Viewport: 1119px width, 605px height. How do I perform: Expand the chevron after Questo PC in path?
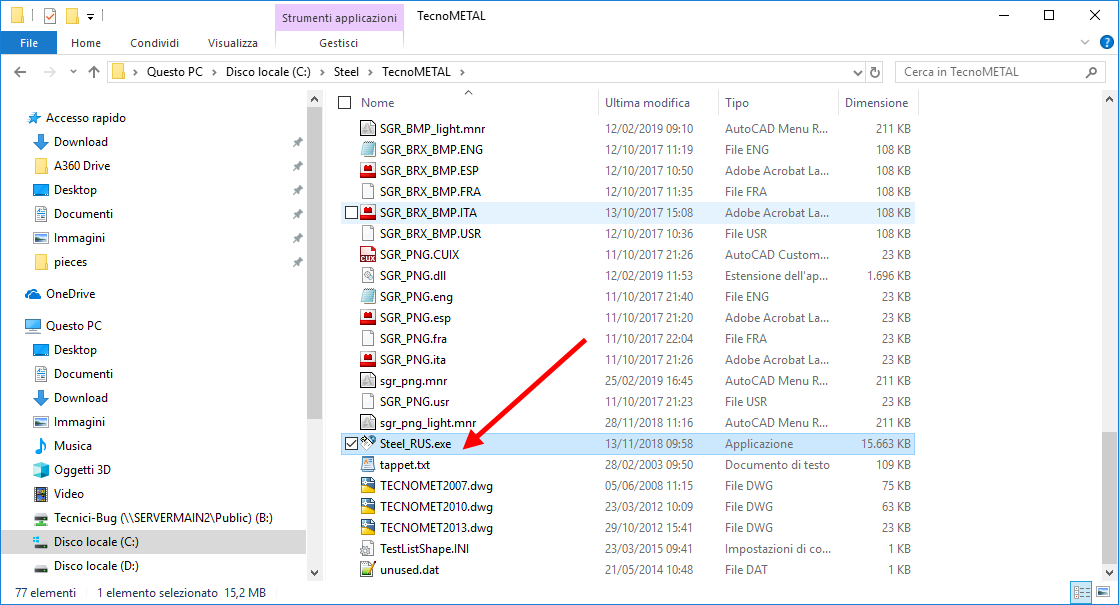pyautogui.click(x=215, y=72)
